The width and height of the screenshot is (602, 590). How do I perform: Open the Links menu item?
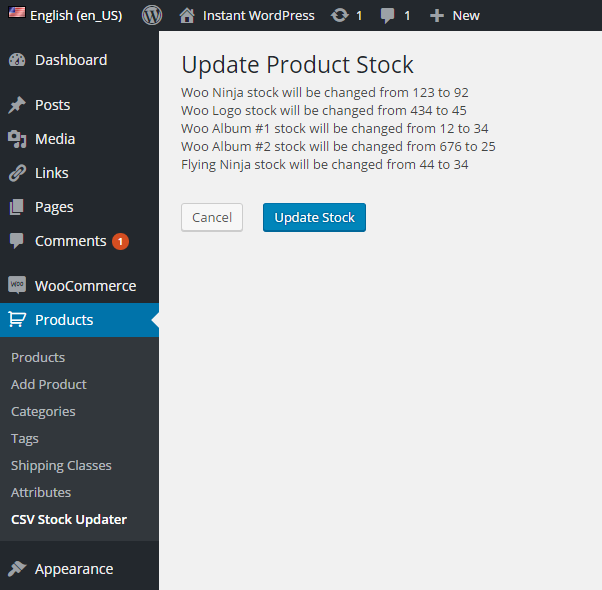click(x=52, y=173)
